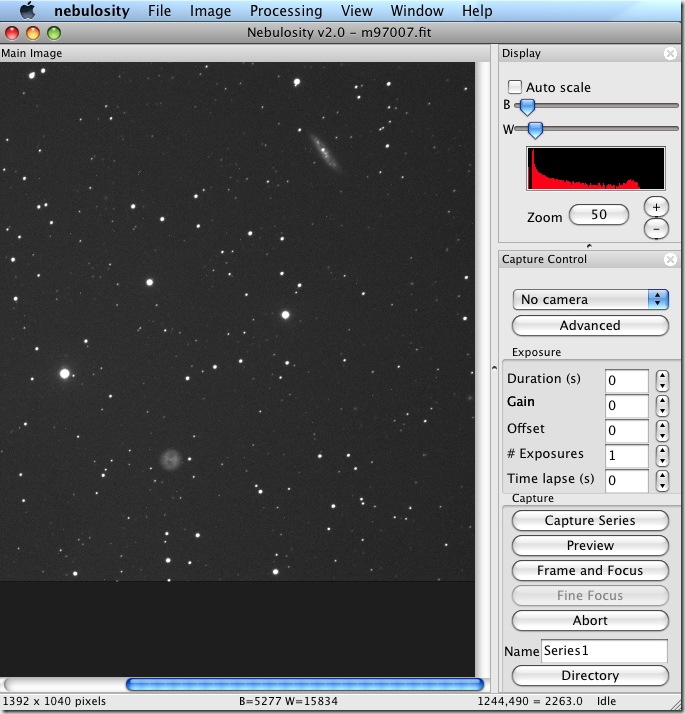The width and height of the screenshot is (685, 714).
Task: Click the Frame and Focus button
Action: coord(590,571)
